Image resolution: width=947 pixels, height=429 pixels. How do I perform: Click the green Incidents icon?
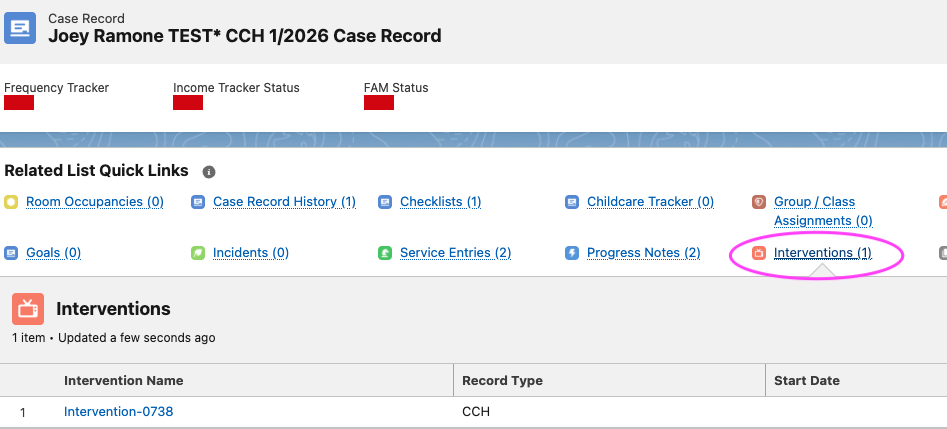pos(198,253)
